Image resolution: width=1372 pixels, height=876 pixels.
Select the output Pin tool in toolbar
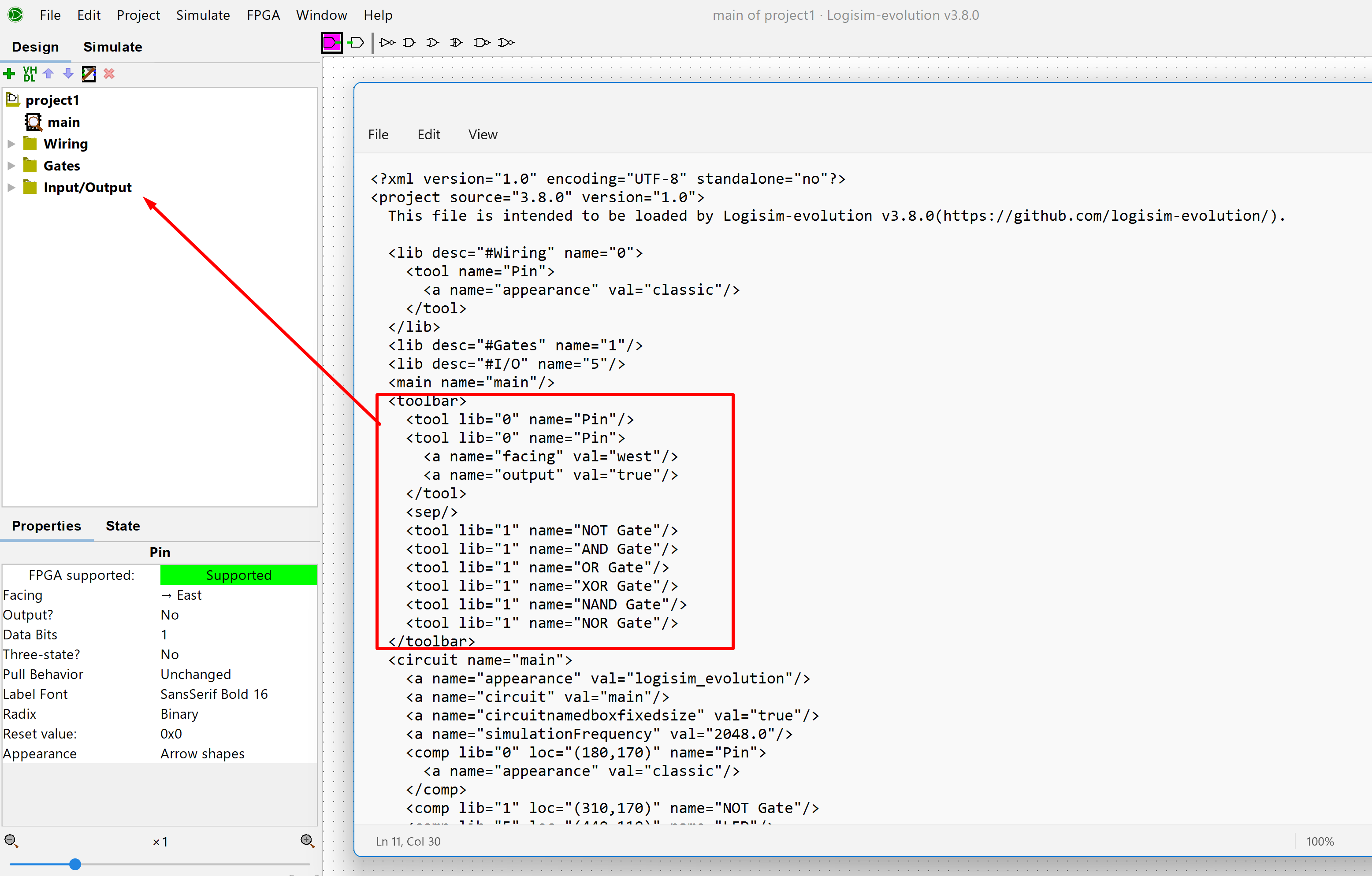pos(356,42)
